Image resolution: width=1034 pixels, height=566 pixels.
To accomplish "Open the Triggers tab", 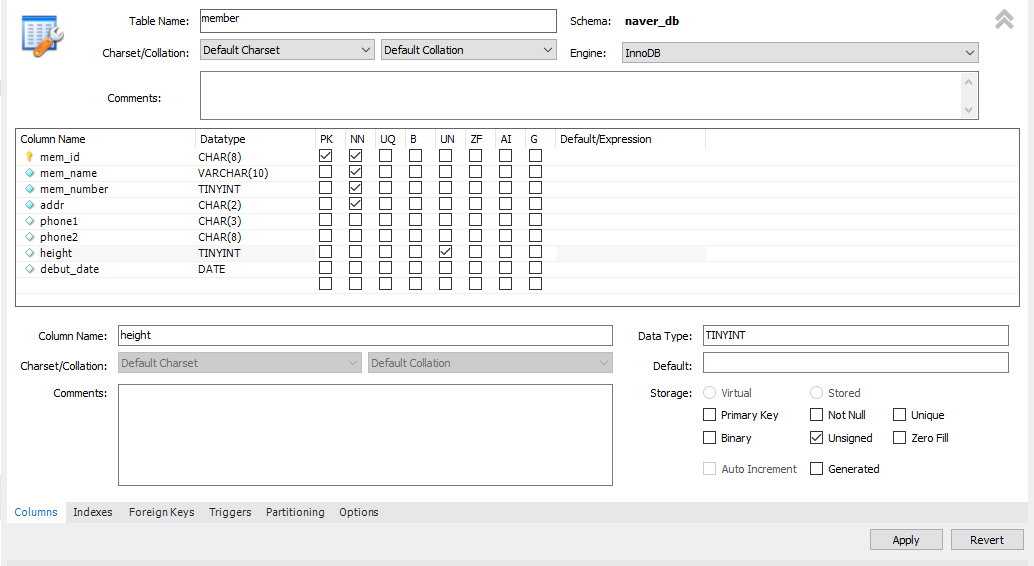I will tap(230, 512).
